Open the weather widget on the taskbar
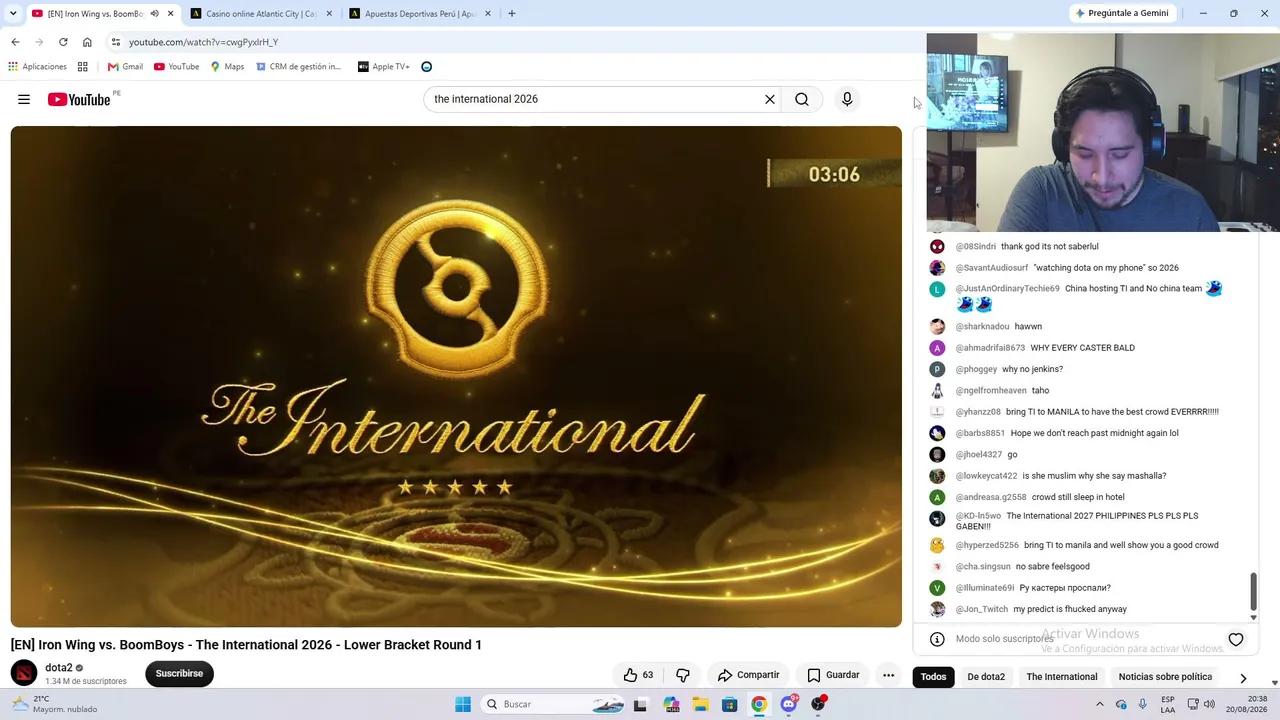This screenshot has height=720, width=1280. [x=54, y=704]
